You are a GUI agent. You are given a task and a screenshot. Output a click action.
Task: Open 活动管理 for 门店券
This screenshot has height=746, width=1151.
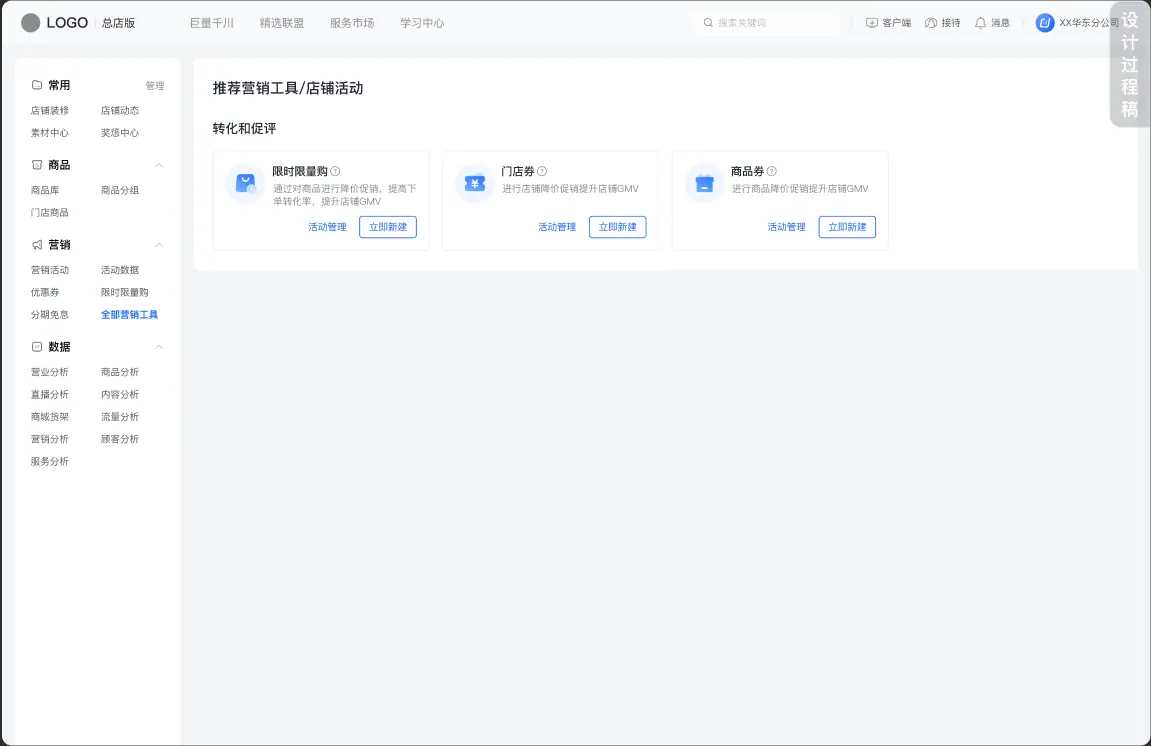pyautogui.click(x=557, y=227)
